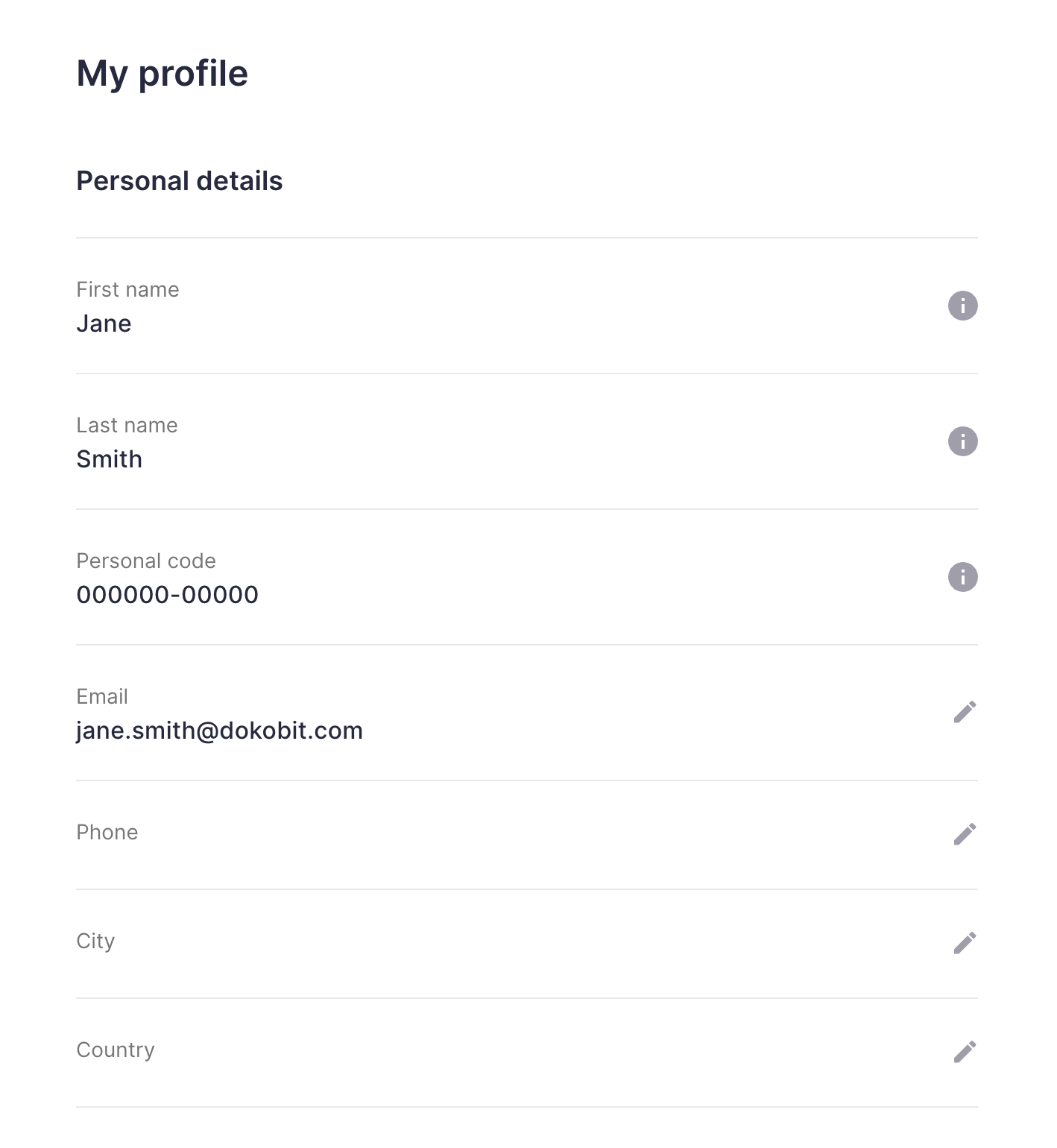Click the Email field label

pos(102,696)
